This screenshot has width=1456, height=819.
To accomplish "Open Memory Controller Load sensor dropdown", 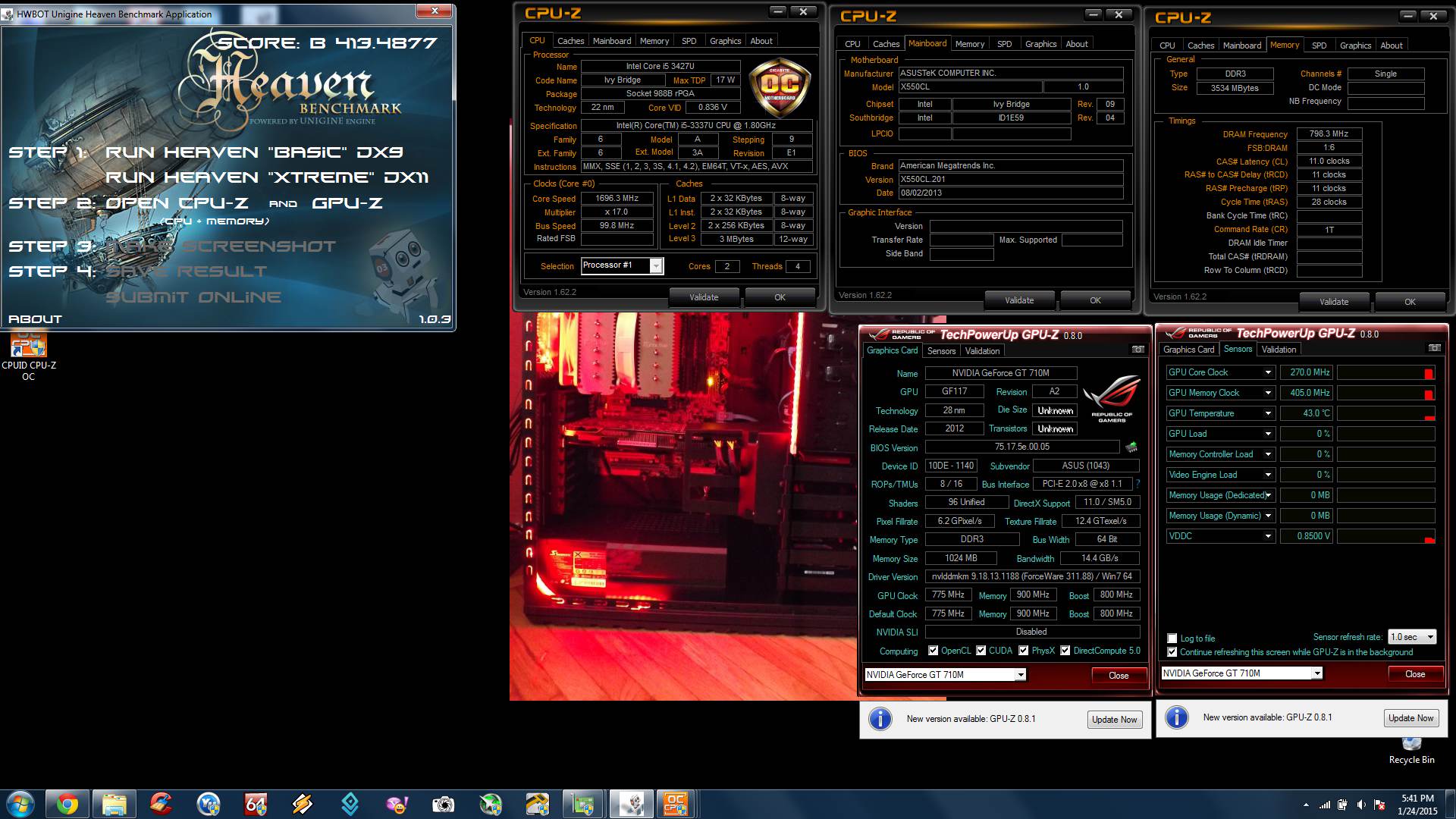I will coord(1267,454).
